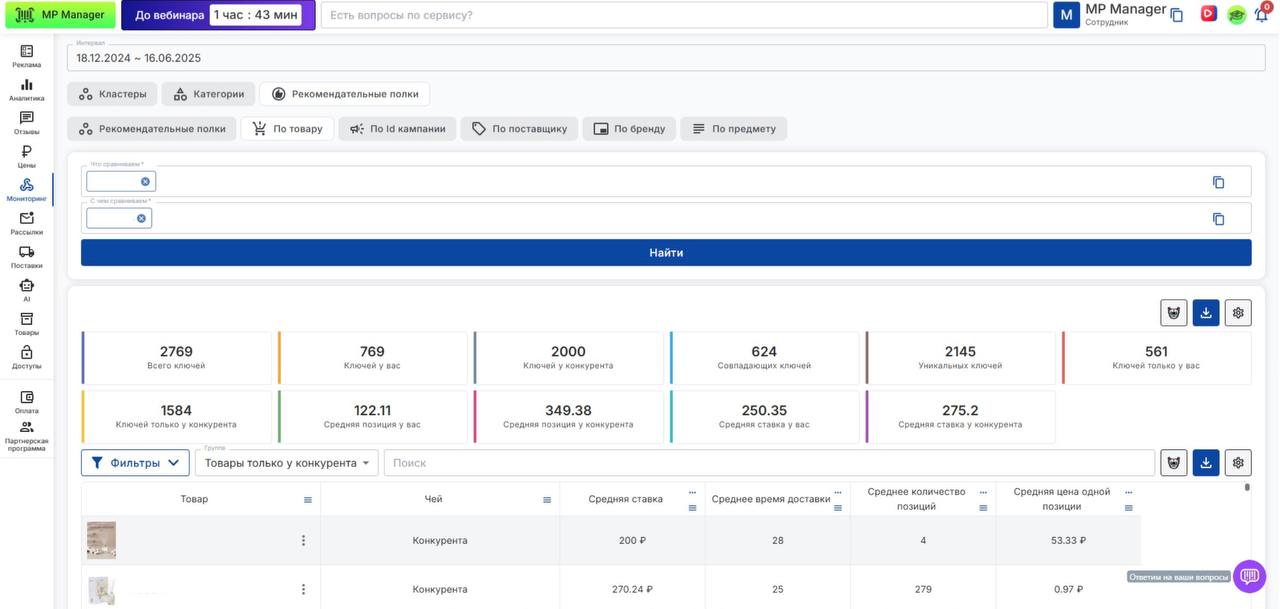Open the Цены sidebar section
The width and height of the screenshot is (1280, 609).
coord(26,157)
